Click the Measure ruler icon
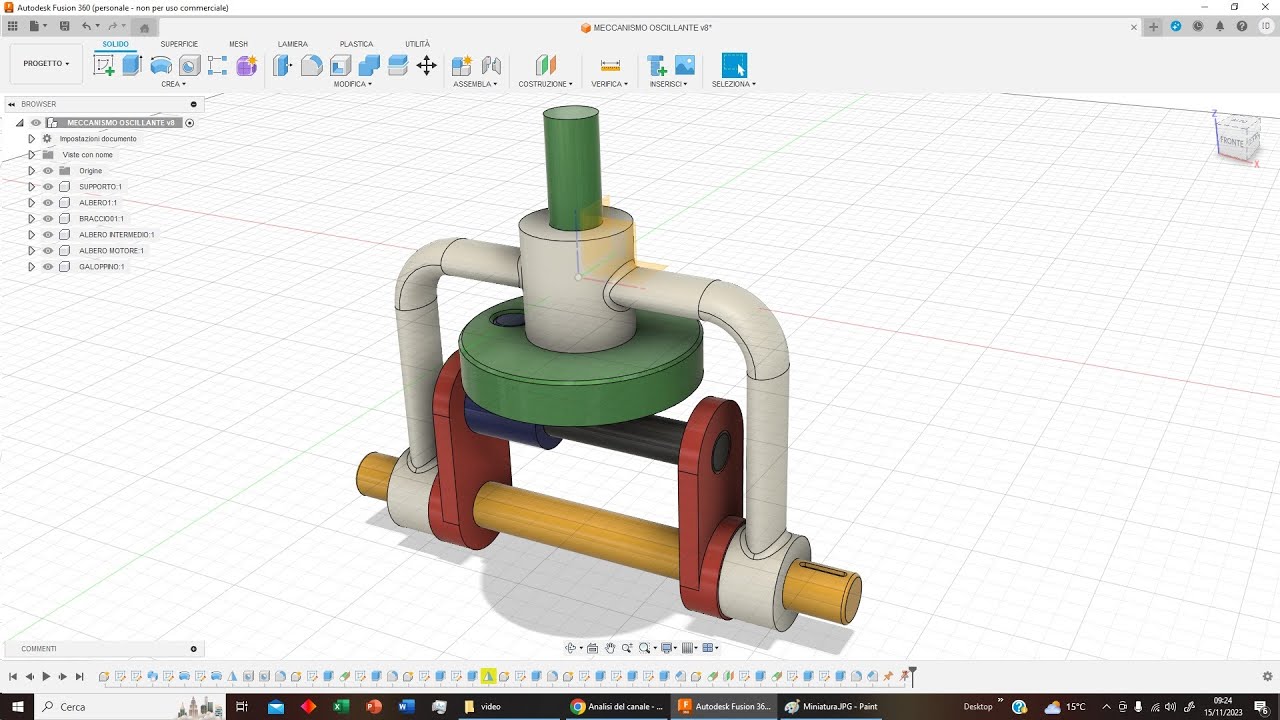The height and width of the screenshot is (720, 1280). (x=610, y=66)
